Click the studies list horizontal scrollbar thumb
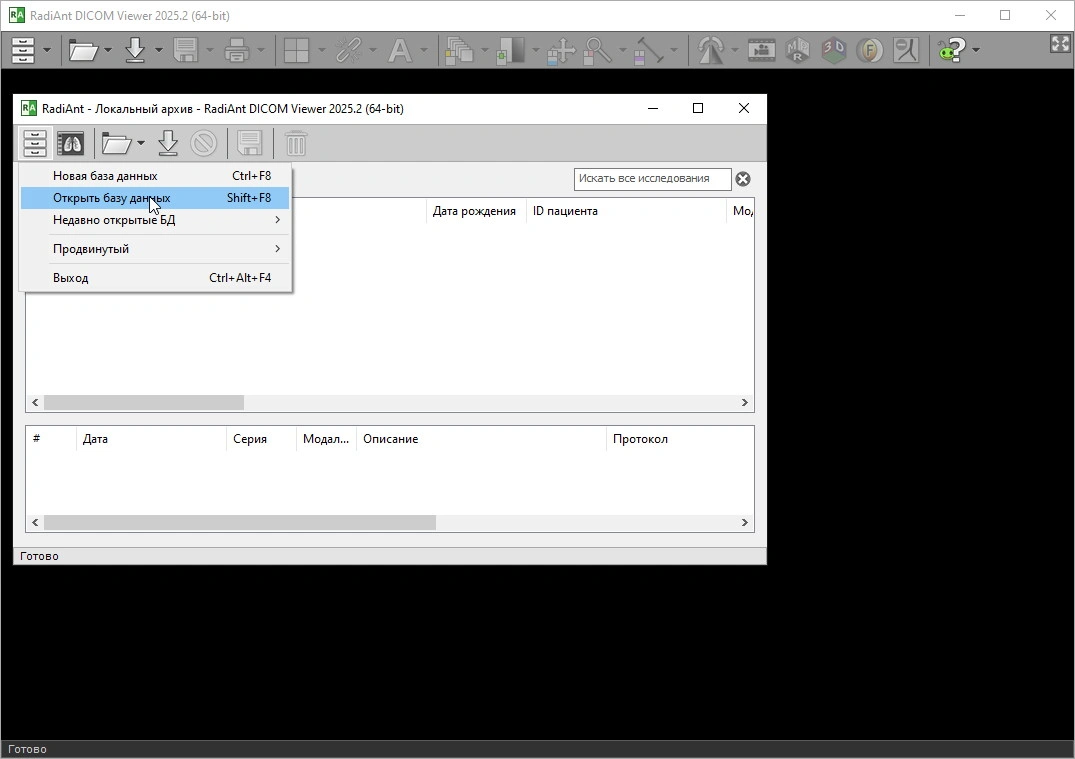Image resolution: width=1075 pixels, height=759 pixels. click(144, 402)
